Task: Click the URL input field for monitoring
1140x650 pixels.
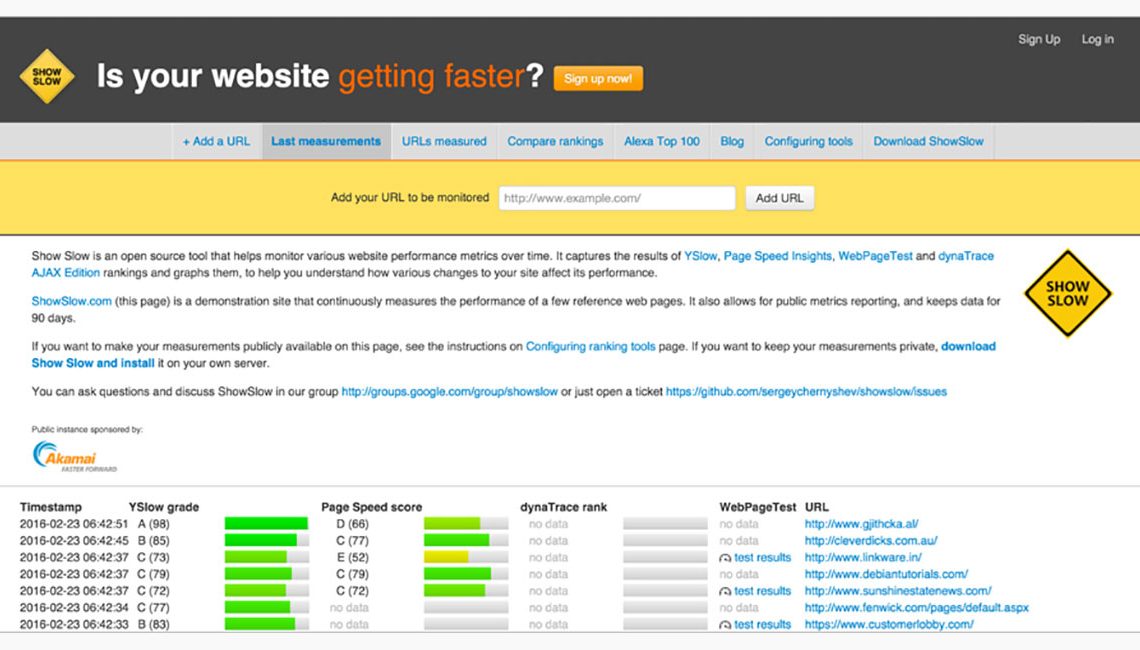Action: pos(616,197)
